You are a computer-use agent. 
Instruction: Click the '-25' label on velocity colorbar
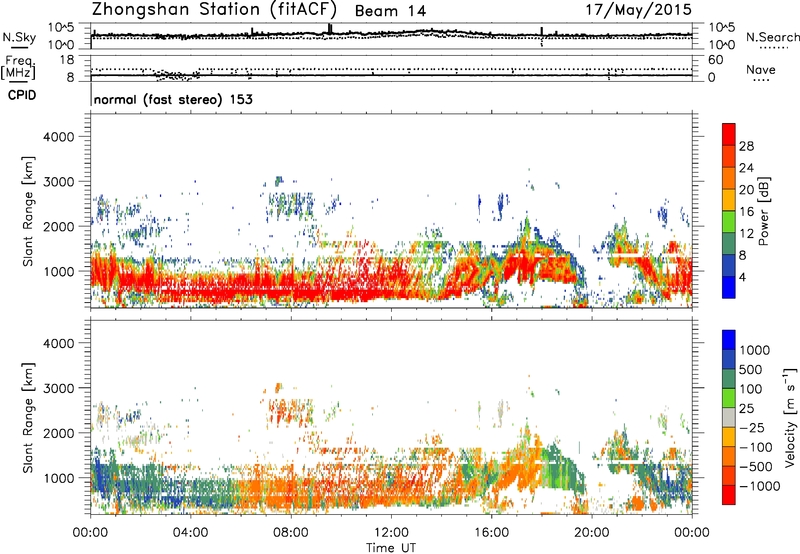click(754, 428)
